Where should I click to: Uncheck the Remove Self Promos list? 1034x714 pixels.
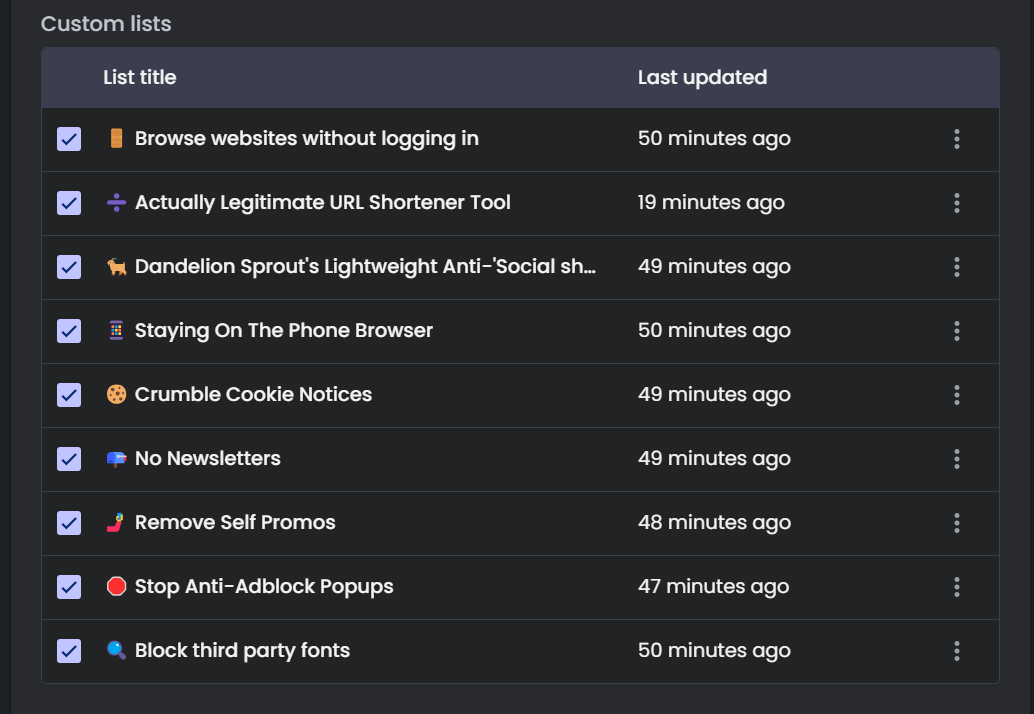(69, 523)
